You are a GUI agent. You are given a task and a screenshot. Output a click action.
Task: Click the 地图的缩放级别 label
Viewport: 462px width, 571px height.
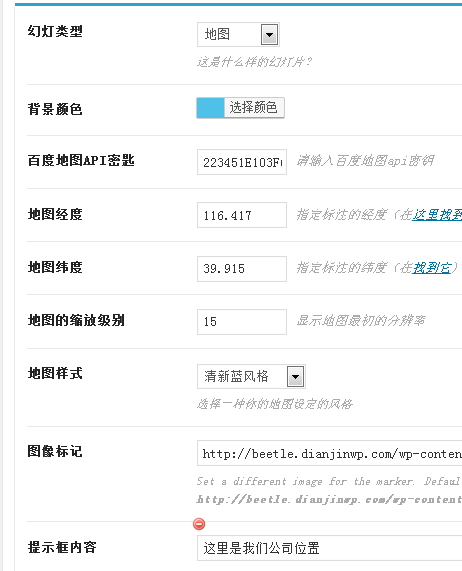(76, 320)
